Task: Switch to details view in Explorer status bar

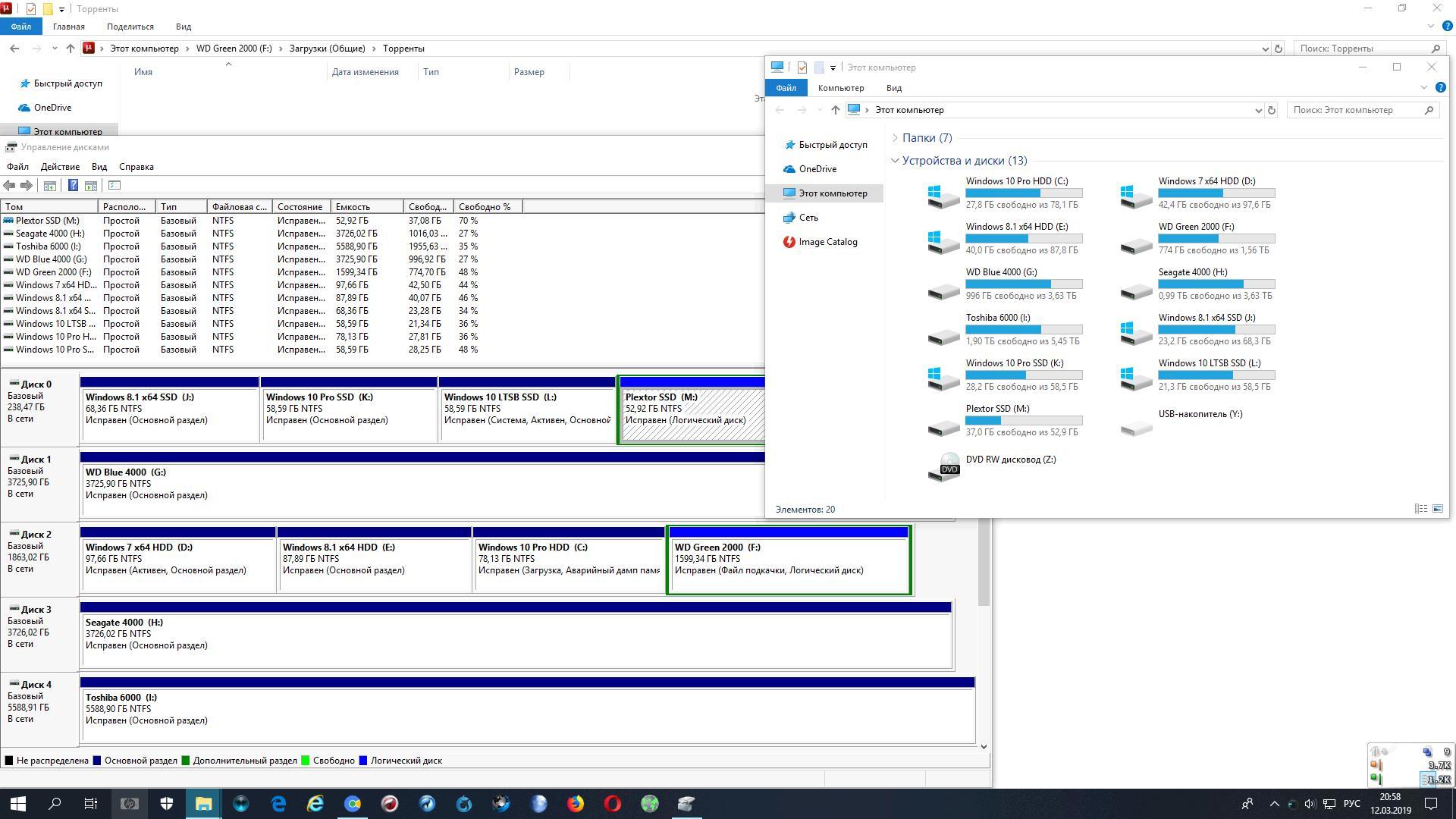Action: tap(1420, 510)
